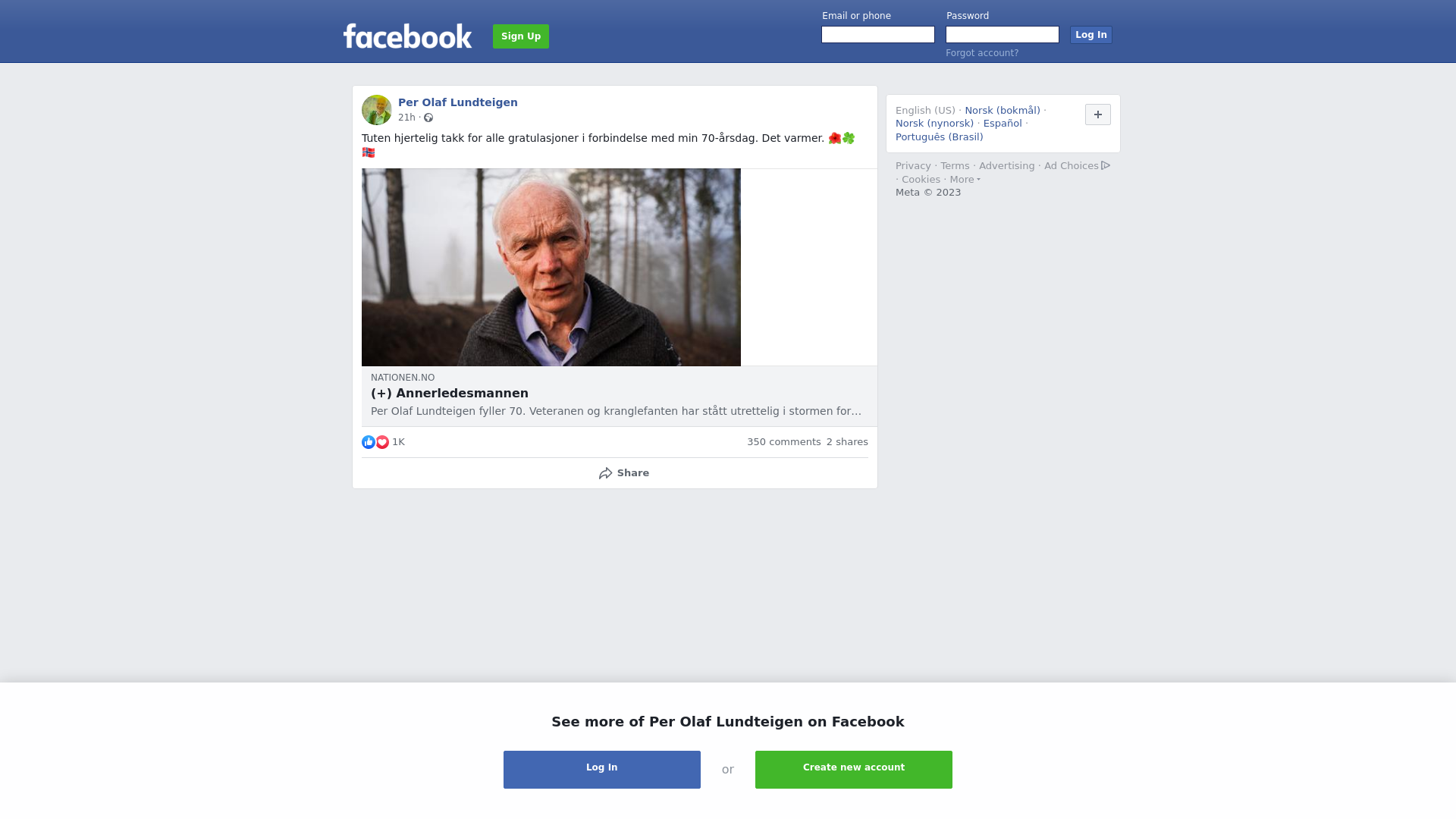
Task: View the 350 comments
Action: [784, 442]
